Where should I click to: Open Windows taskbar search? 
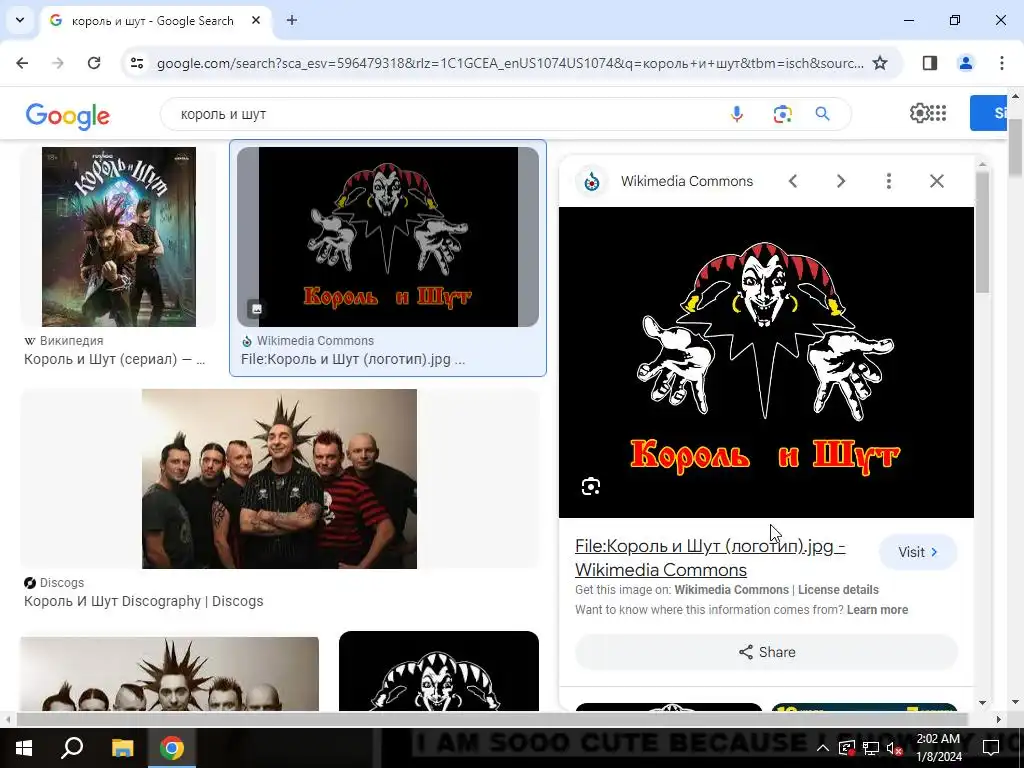(72, 748)
